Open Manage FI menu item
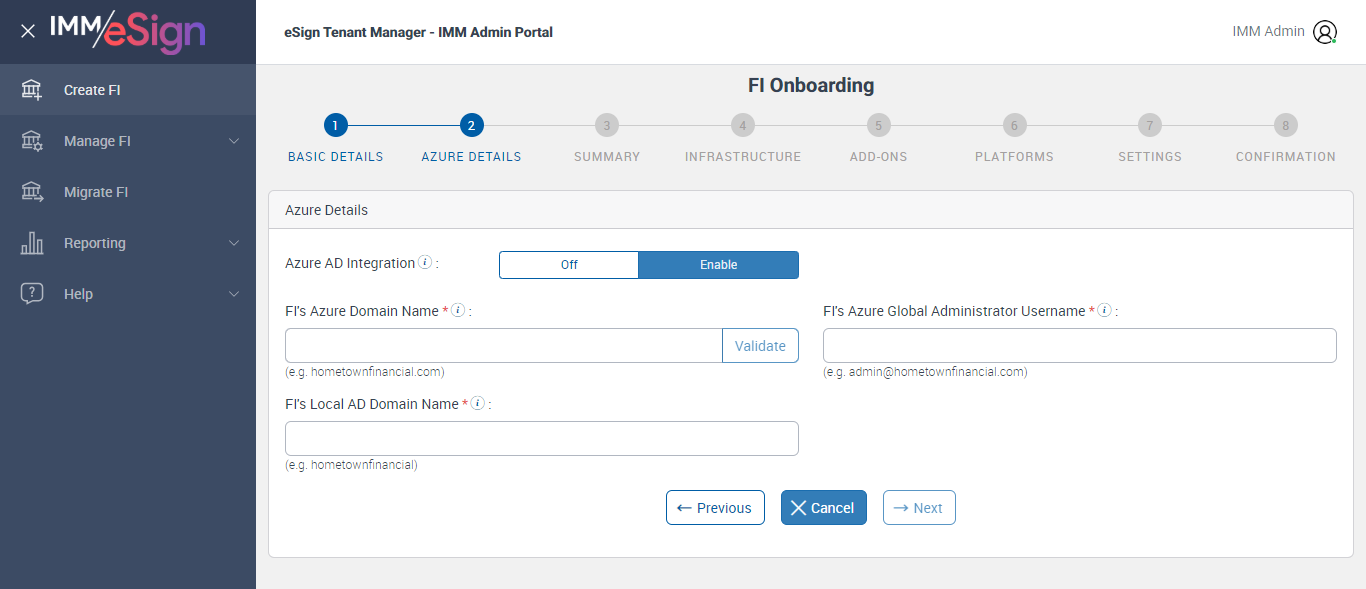This screenshot has height=589, width=1366. 128,141
